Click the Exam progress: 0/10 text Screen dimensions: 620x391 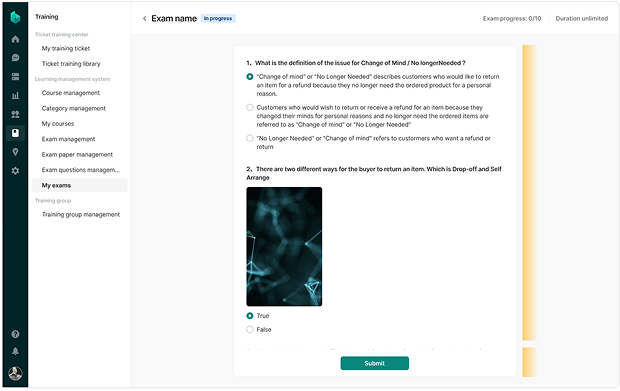click(512, 19)
